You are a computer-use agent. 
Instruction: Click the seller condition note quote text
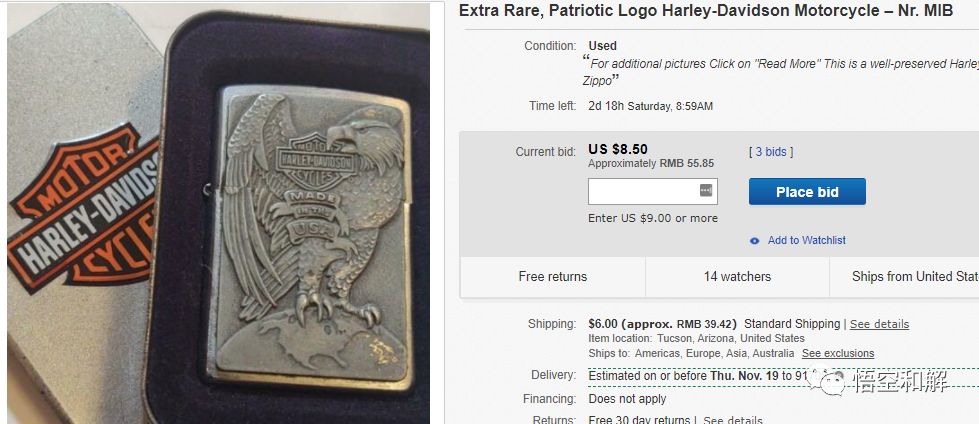click(x=780, y=72)
